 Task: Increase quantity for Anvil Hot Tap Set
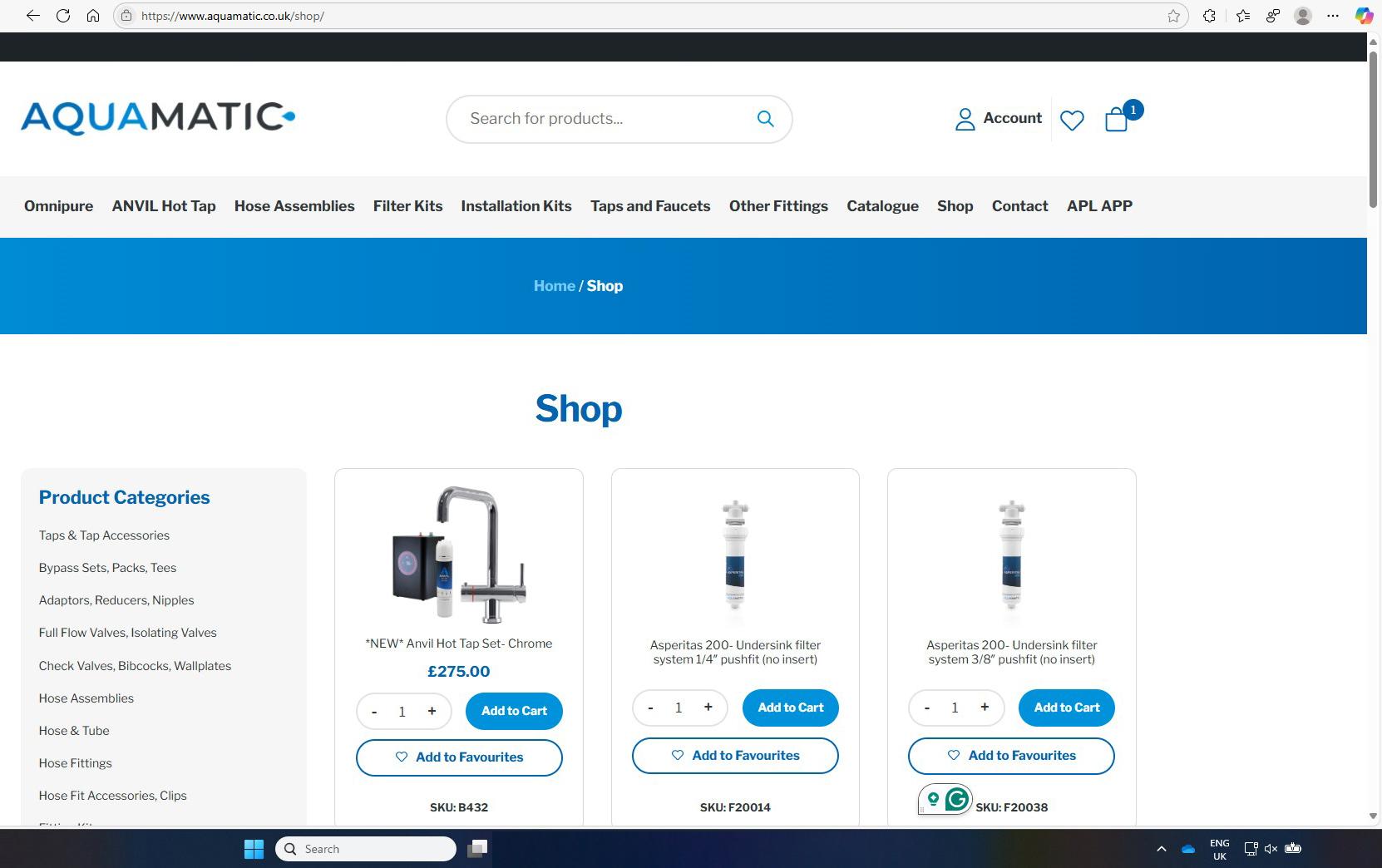point(432,711)
